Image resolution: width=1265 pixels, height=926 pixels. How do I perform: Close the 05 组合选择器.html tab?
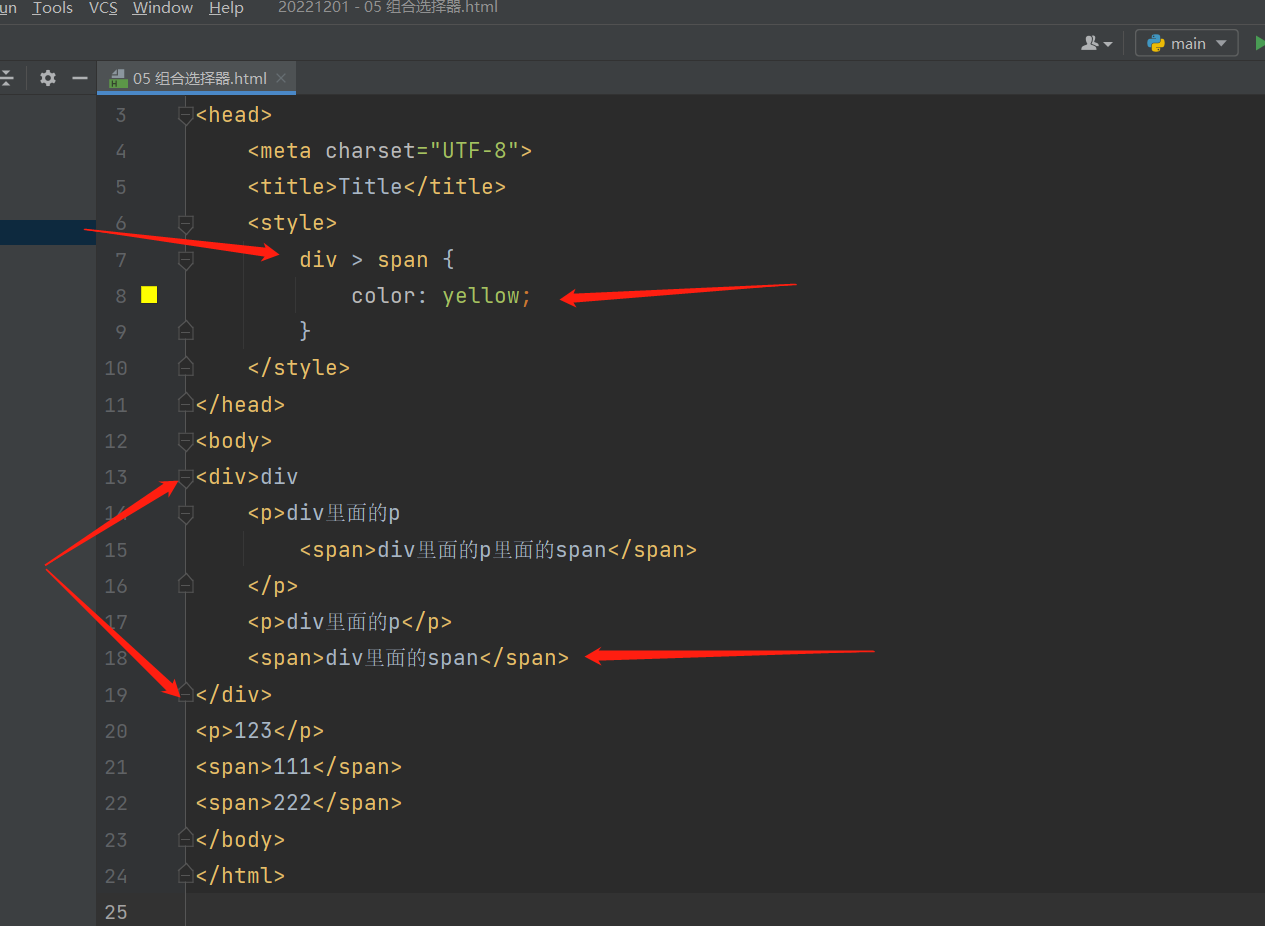point(281,78)
